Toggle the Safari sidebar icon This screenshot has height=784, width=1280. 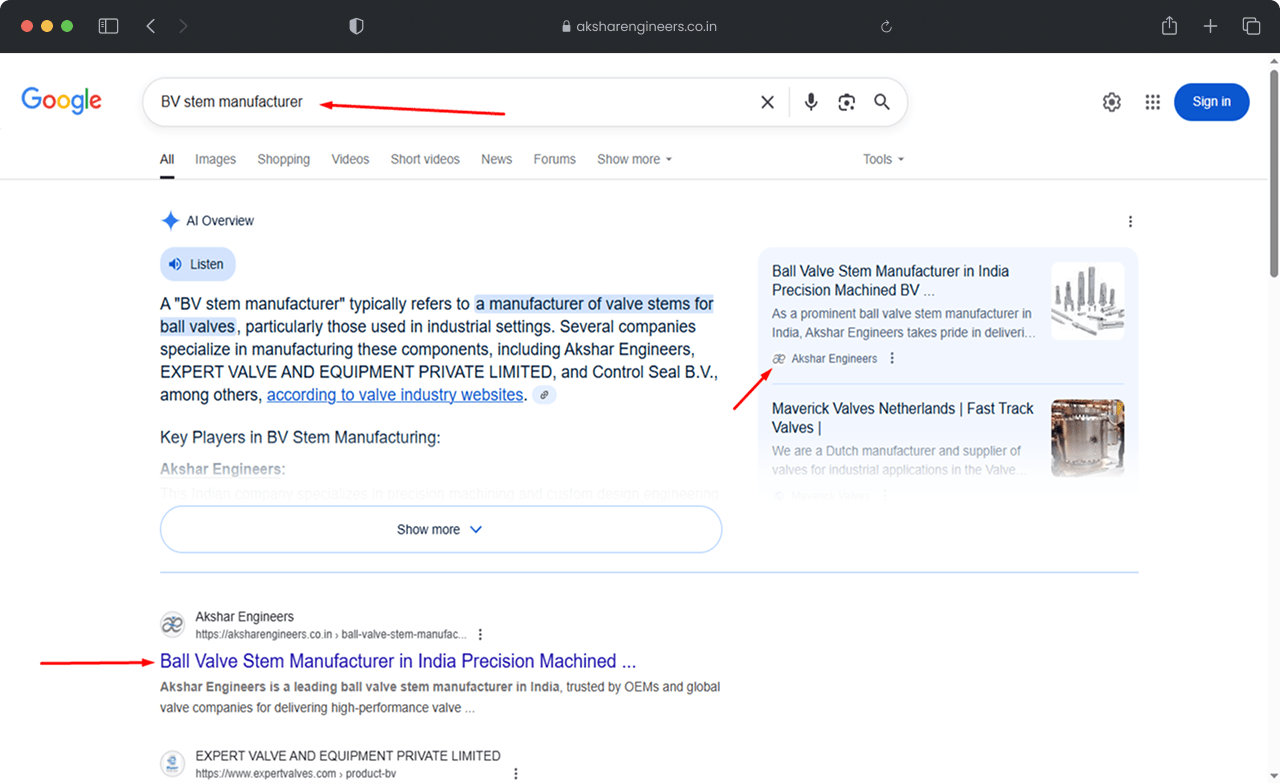(x=108, y=27)
